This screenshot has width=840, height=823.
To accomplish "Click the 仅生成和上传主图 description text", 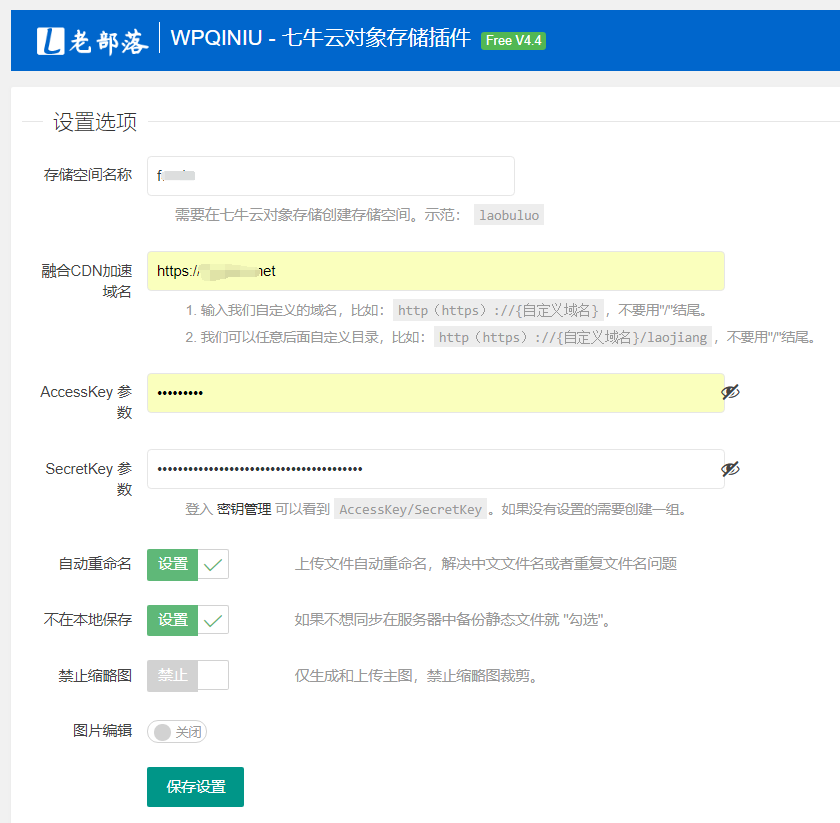I will tap(416, 676).
